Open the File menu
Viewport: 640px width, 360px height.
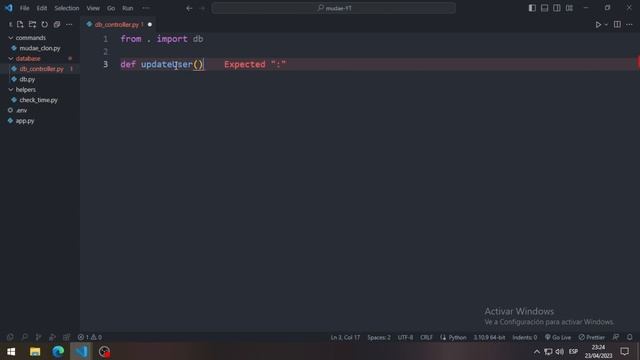[24, 8]
